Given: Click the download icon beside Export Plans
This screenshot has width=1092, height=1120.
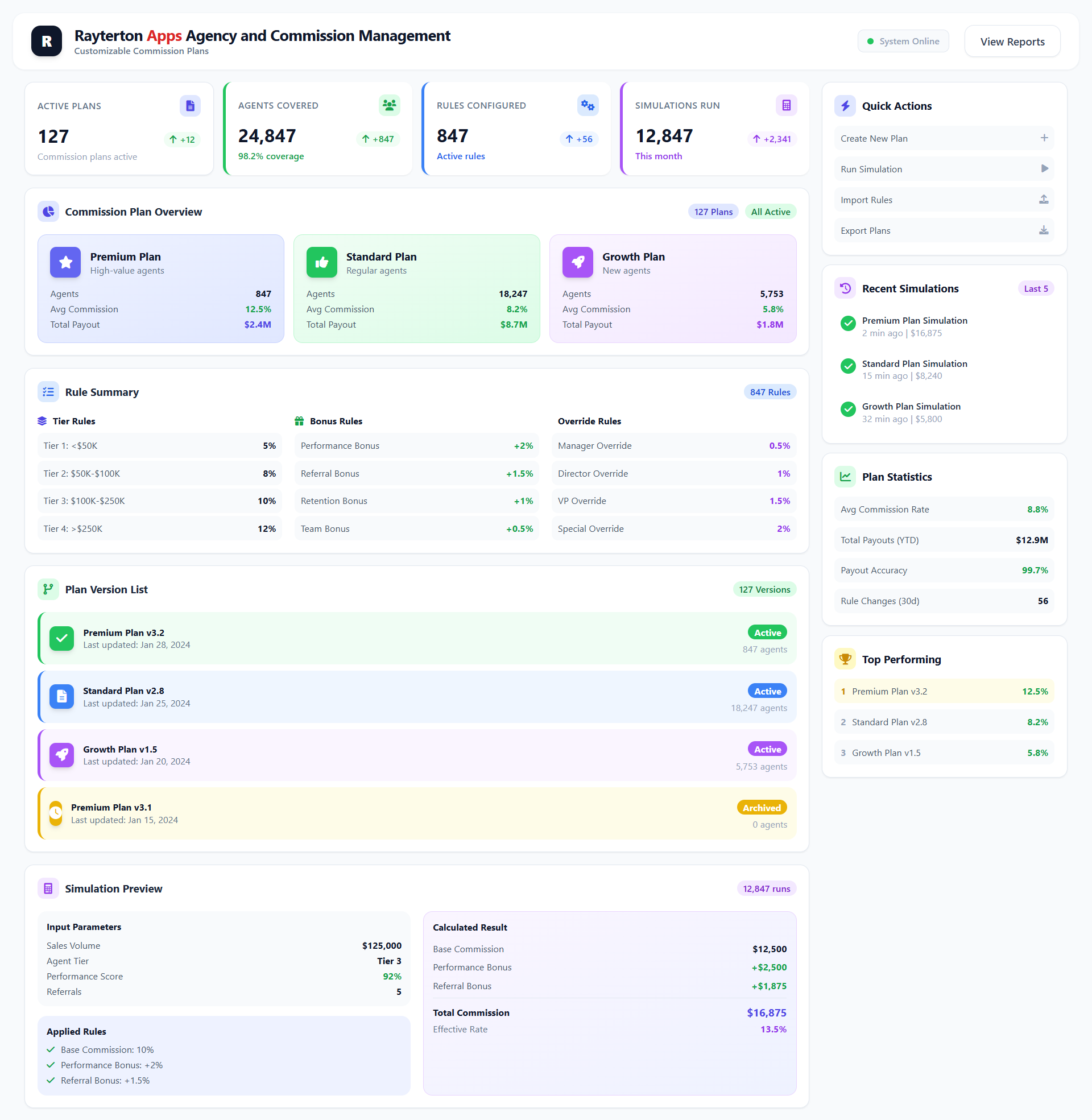Looking at the screenshot, I should pos(1044,230).
